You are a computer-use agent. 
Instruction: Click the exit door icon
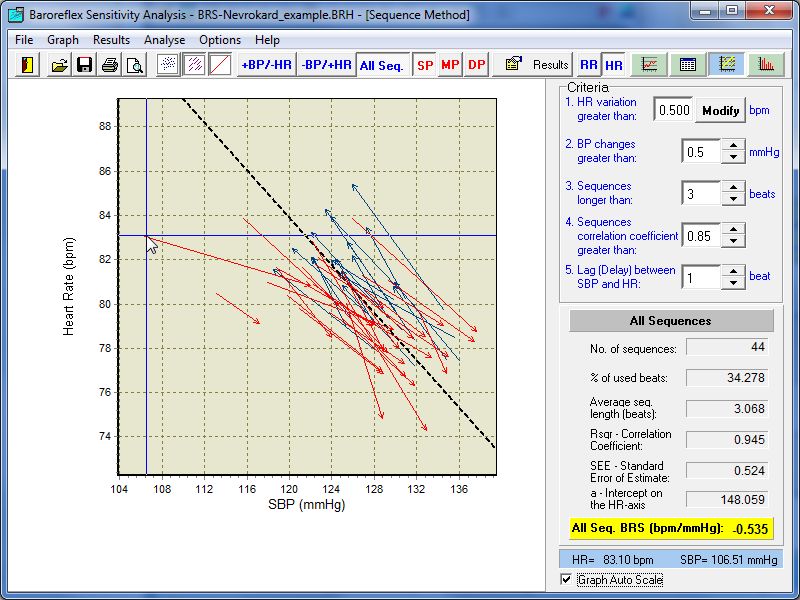pyautogui.click(x=28, y=65)
